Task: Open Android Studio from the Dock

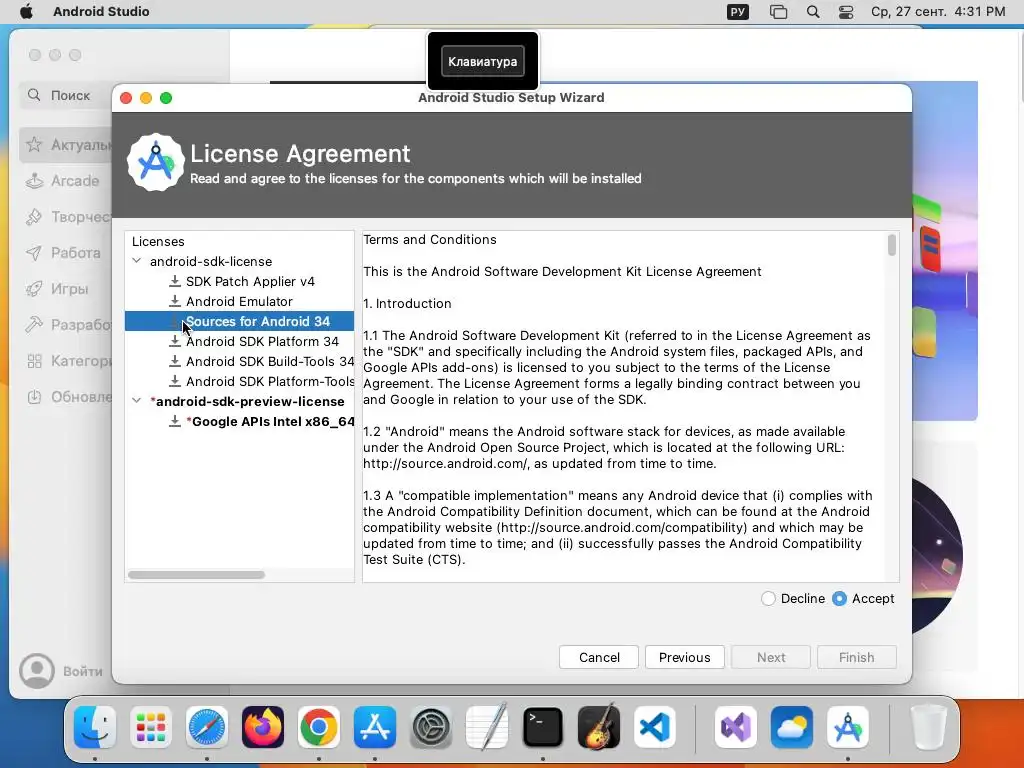Action: click(x=848, y=727)
